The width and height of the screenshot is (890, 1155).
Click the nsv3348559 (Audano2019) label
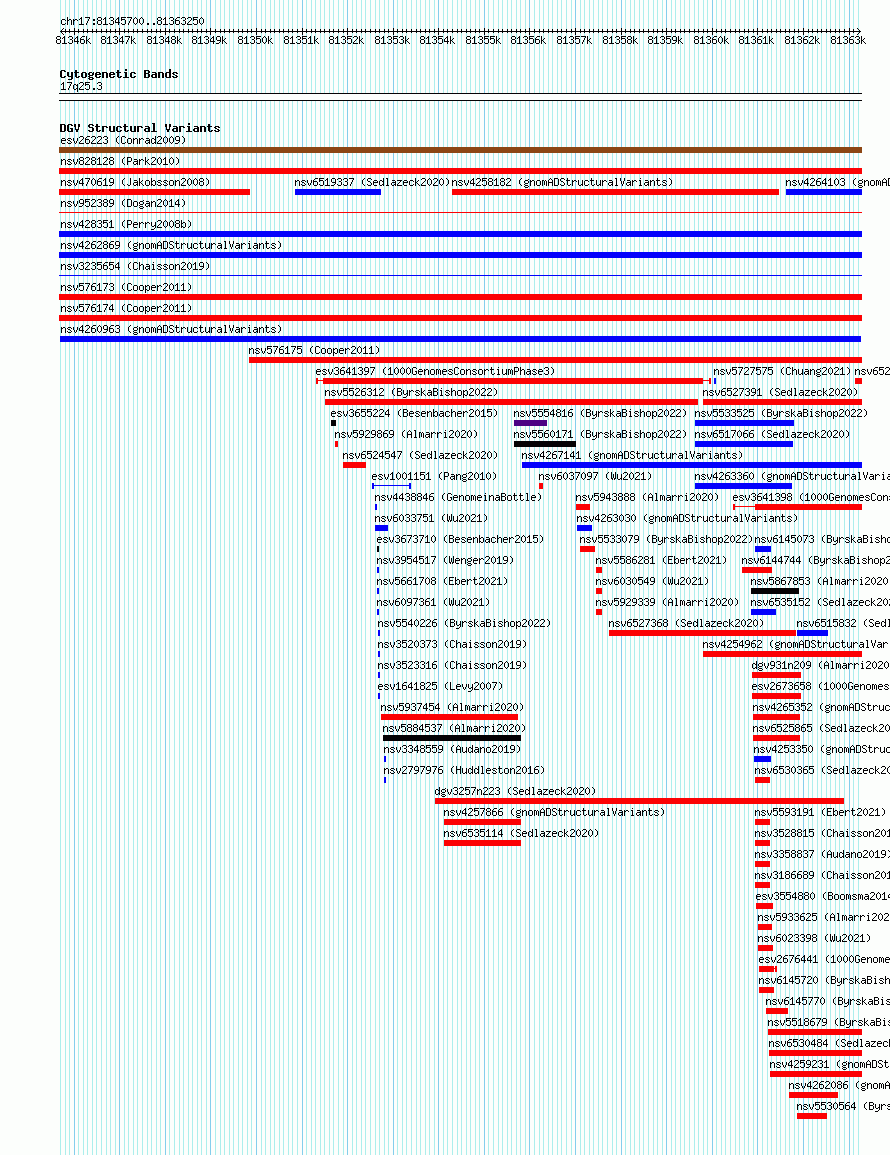pos(452,749)
